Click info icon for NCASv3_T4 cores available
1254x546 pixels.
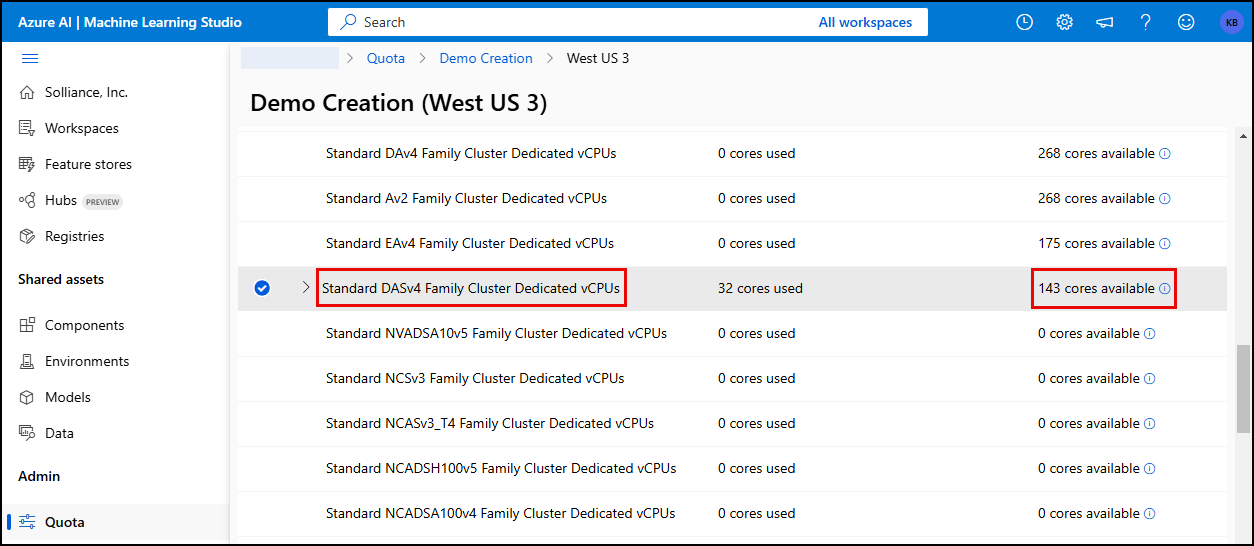point(1149,424)
